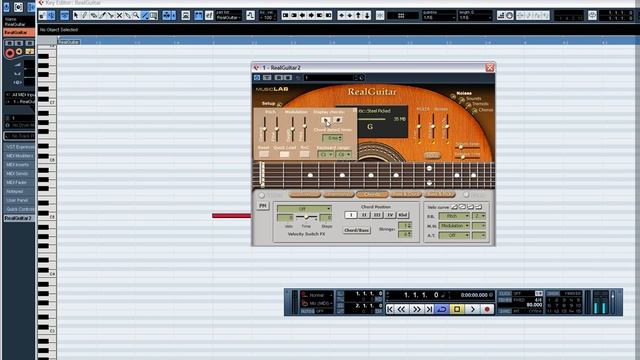640x360 pixels.
Task: Click the Display chords right button
Action: (338, 120)
